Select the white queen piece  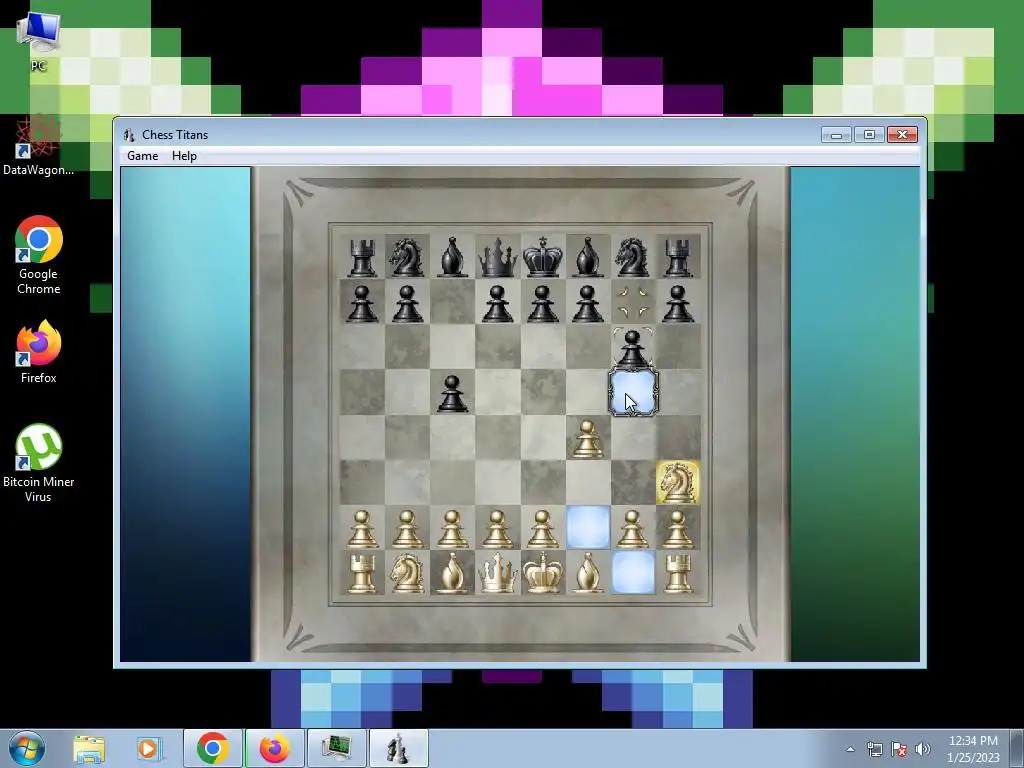point(498,573)
